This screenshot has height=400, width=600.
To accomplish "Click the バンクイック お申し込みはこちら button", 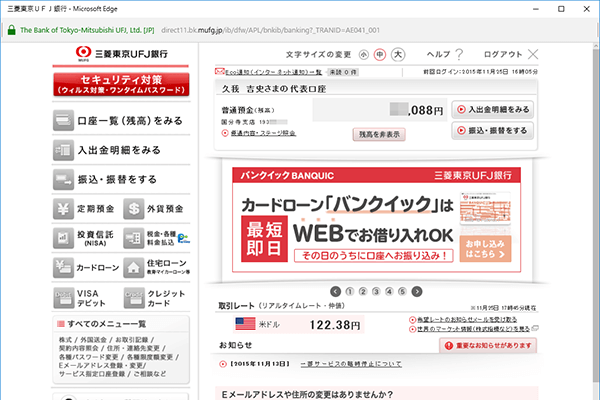I will click(x=485, y=248).
